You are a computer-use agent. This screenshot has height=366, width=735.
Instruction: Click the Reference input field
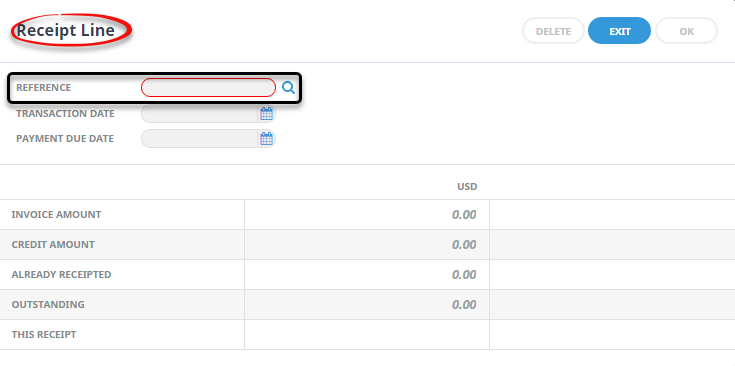tap(208, 88)
